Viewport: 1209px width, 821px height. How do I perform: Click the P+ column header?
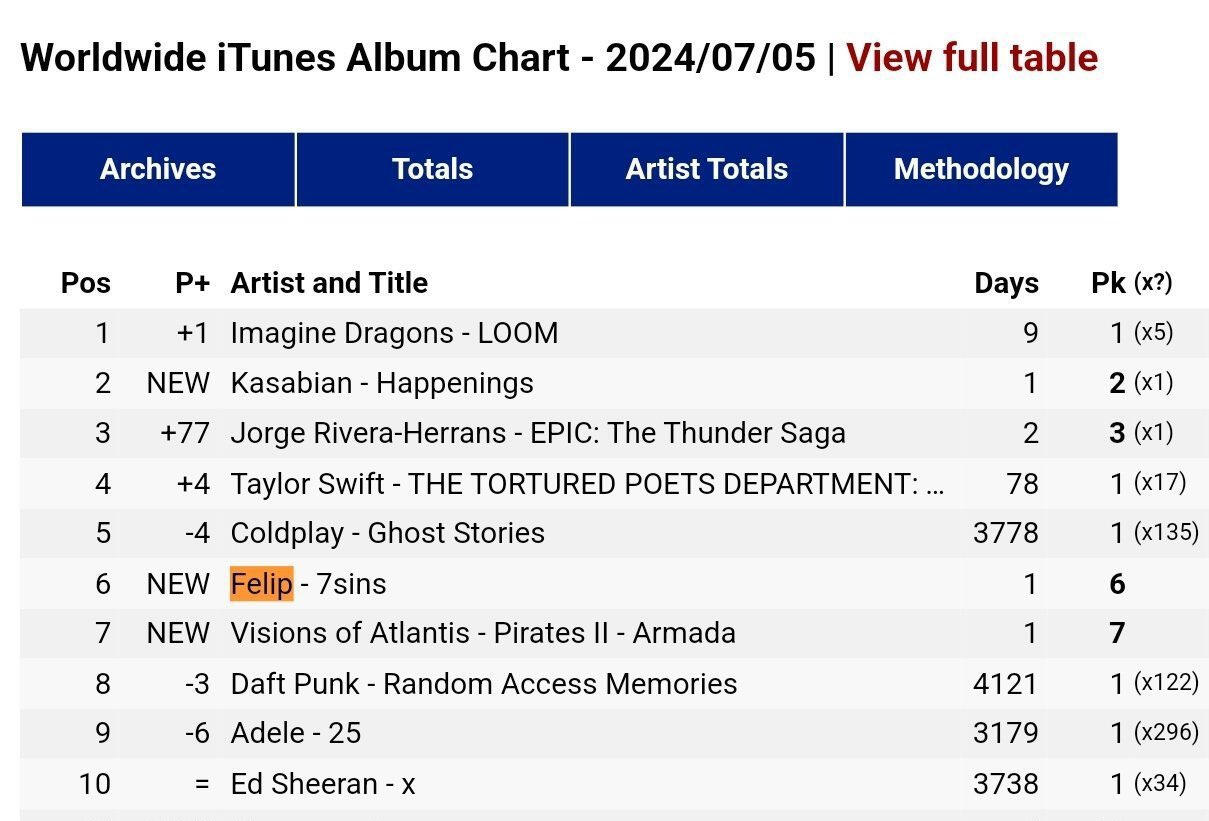(192, 283)
